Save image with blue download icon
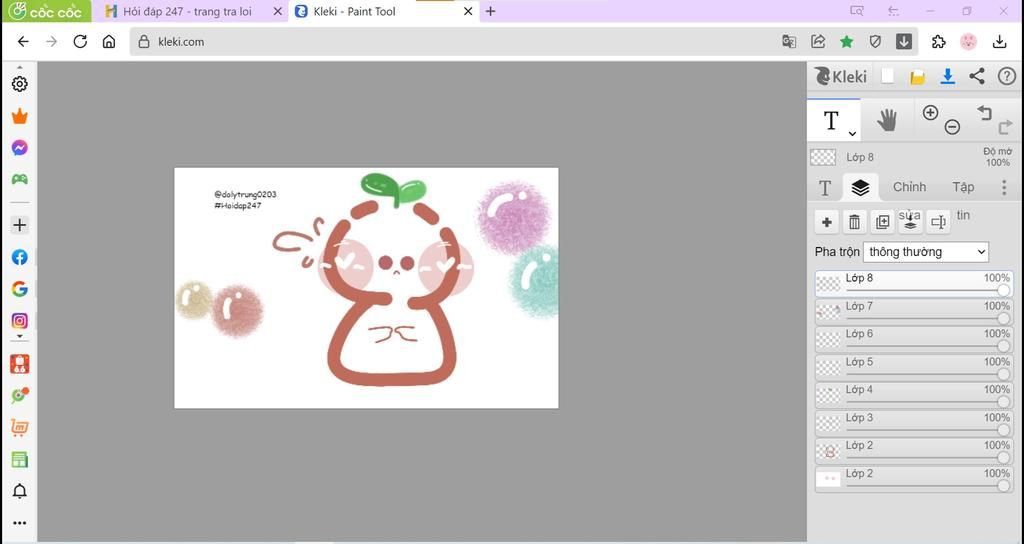This screenshot has width=1024, height=544. tap(948, 76)
